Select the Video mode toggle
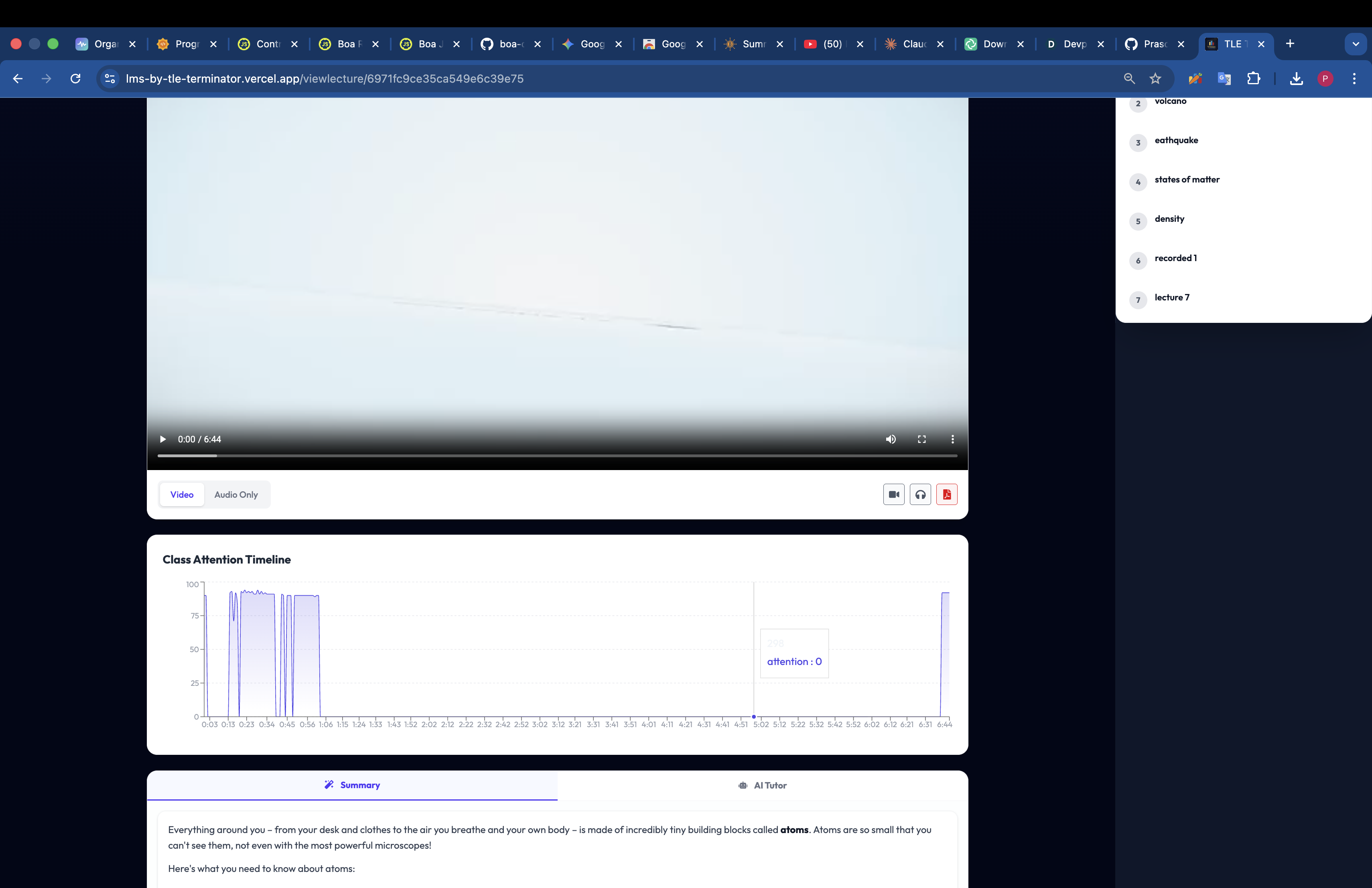This screenshot has height=888, width=1372. pyautogui.click(x=182, y=495)
